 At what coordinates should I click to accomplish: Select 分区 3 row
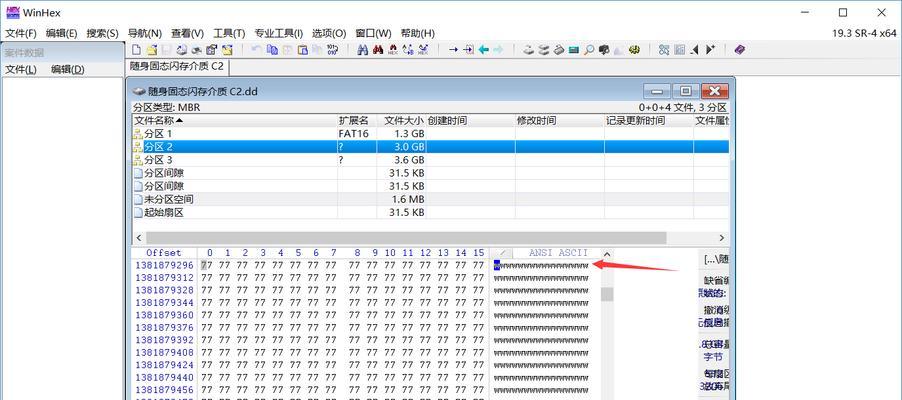(430, 160)
